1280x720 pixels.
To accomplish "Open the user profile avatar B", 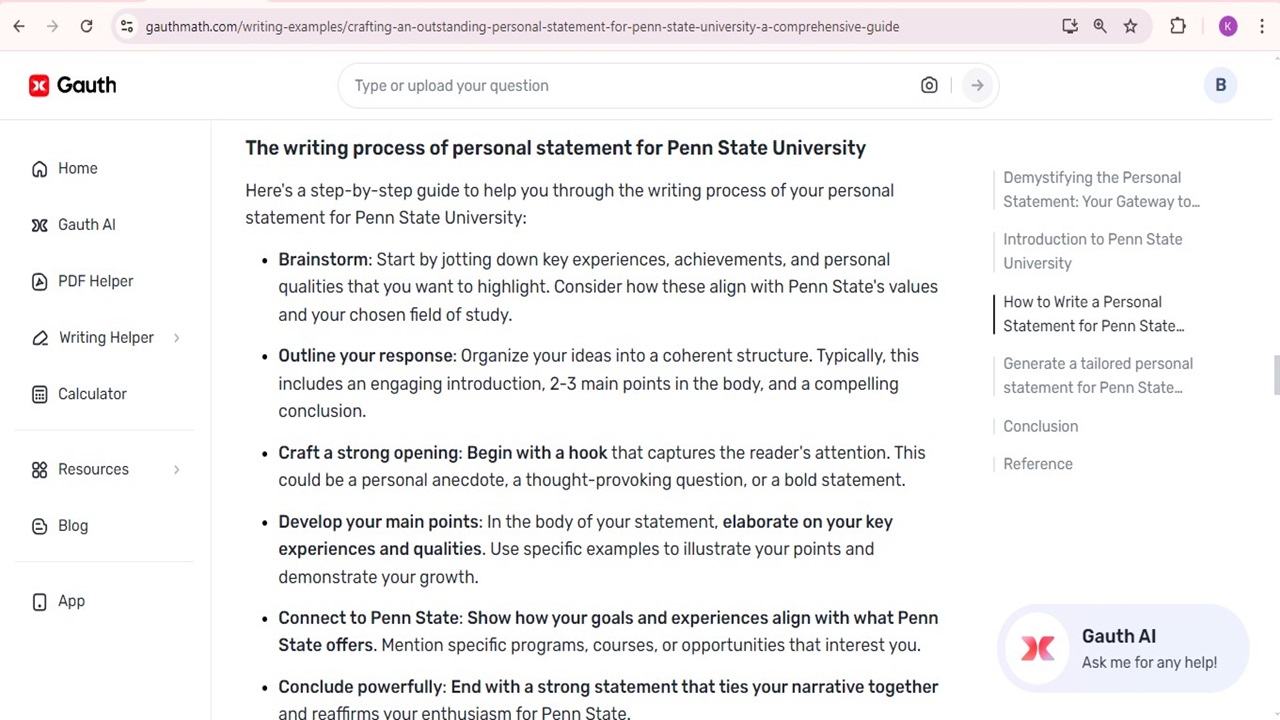I will coord(1220,86).
